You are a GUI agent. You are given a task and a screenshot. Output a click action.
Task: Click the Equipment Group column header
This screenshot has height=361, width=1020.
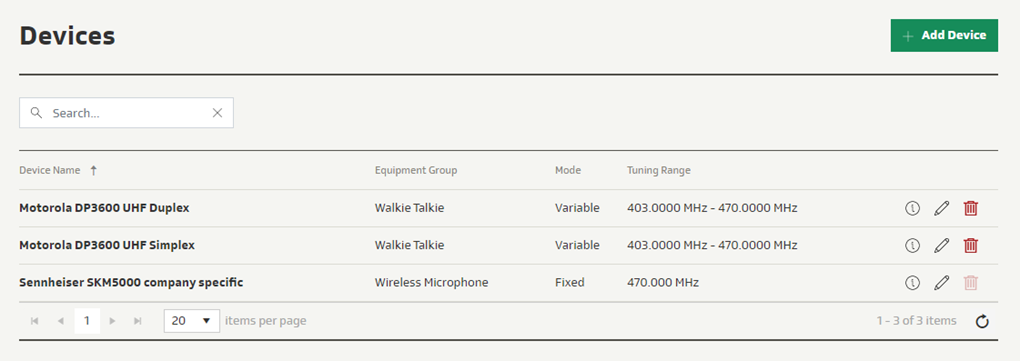416,170
